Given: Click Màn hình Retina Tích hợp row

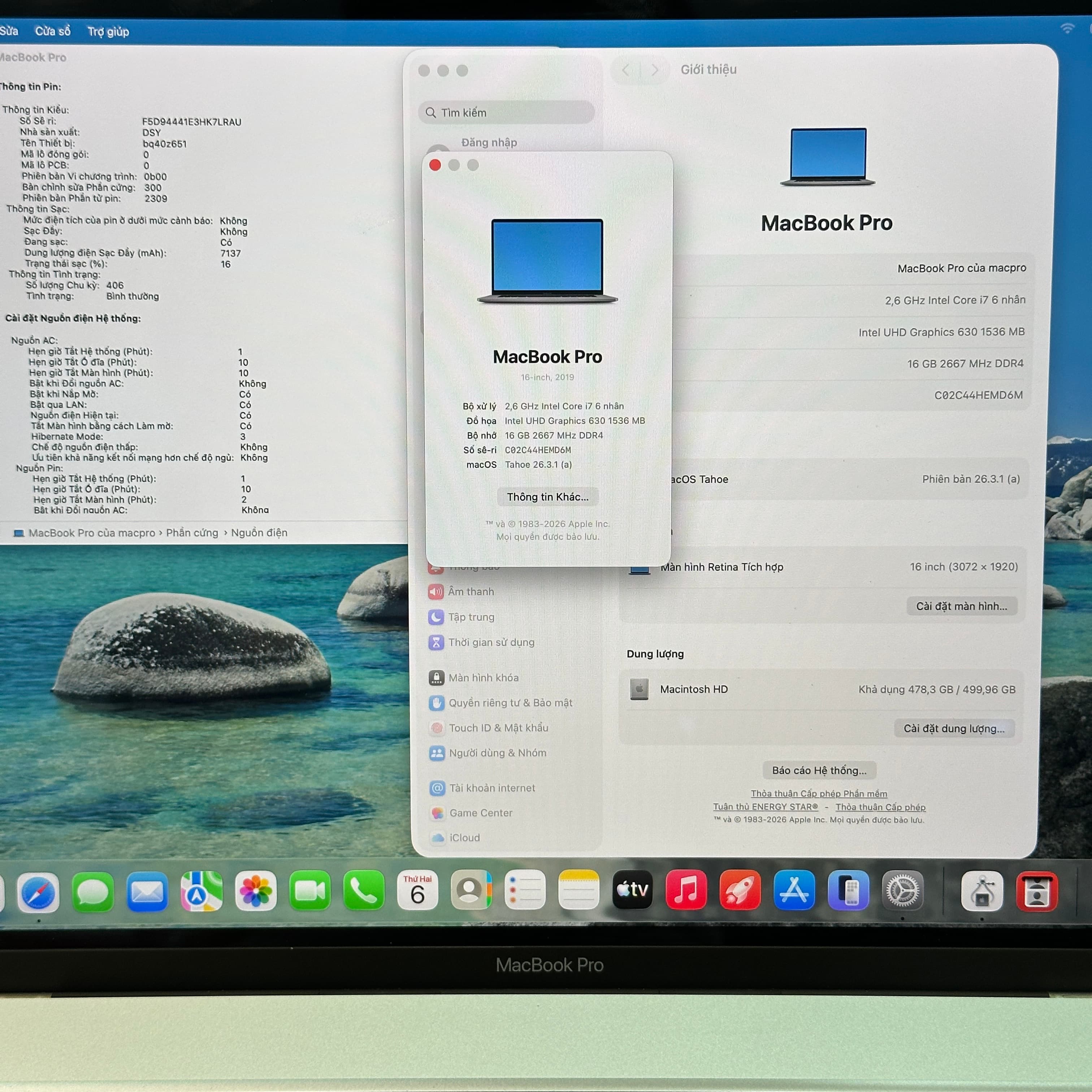Looking at the screenshot, I should click(x=822, y=567).
